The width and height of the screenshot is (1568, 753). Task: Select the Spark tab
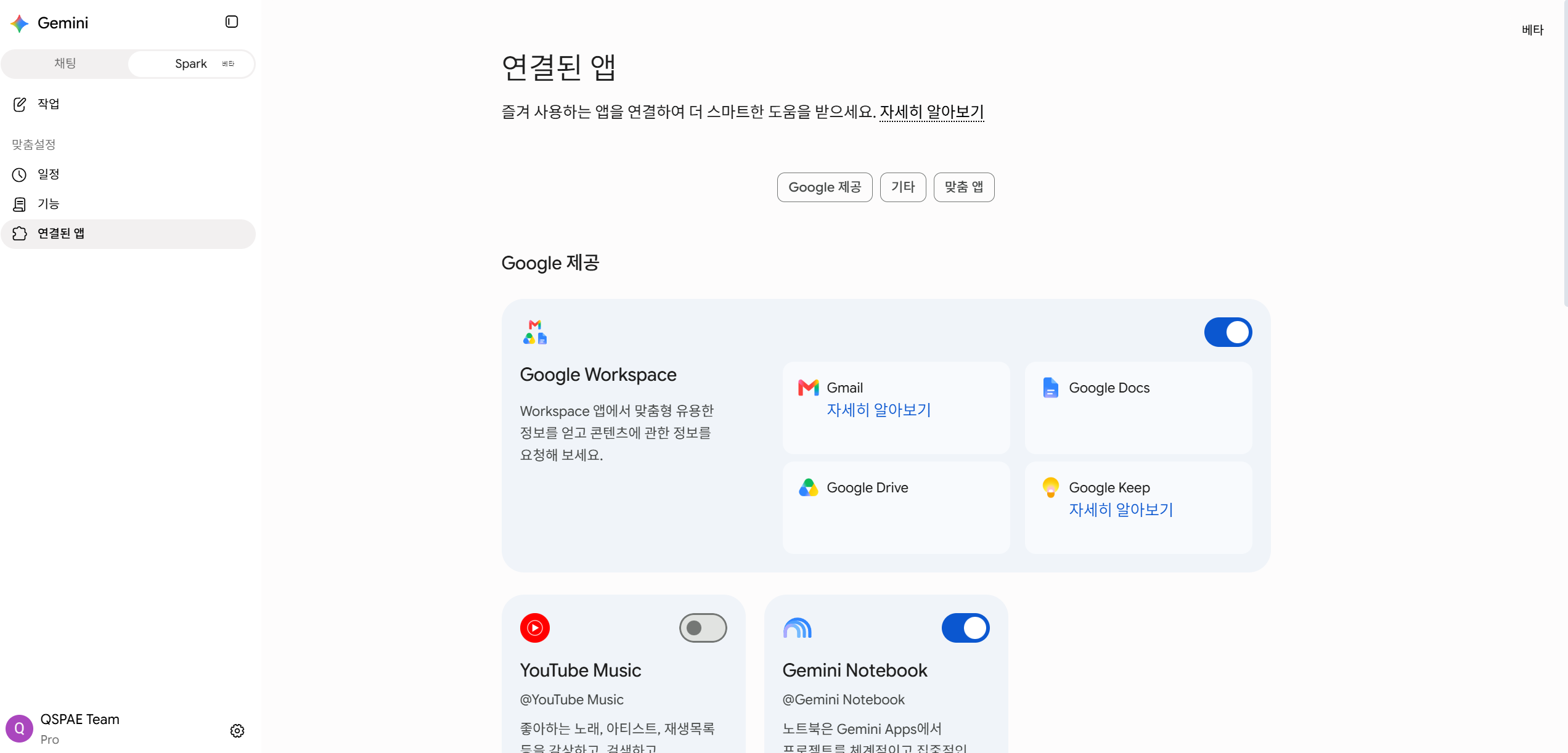point(191,64)
